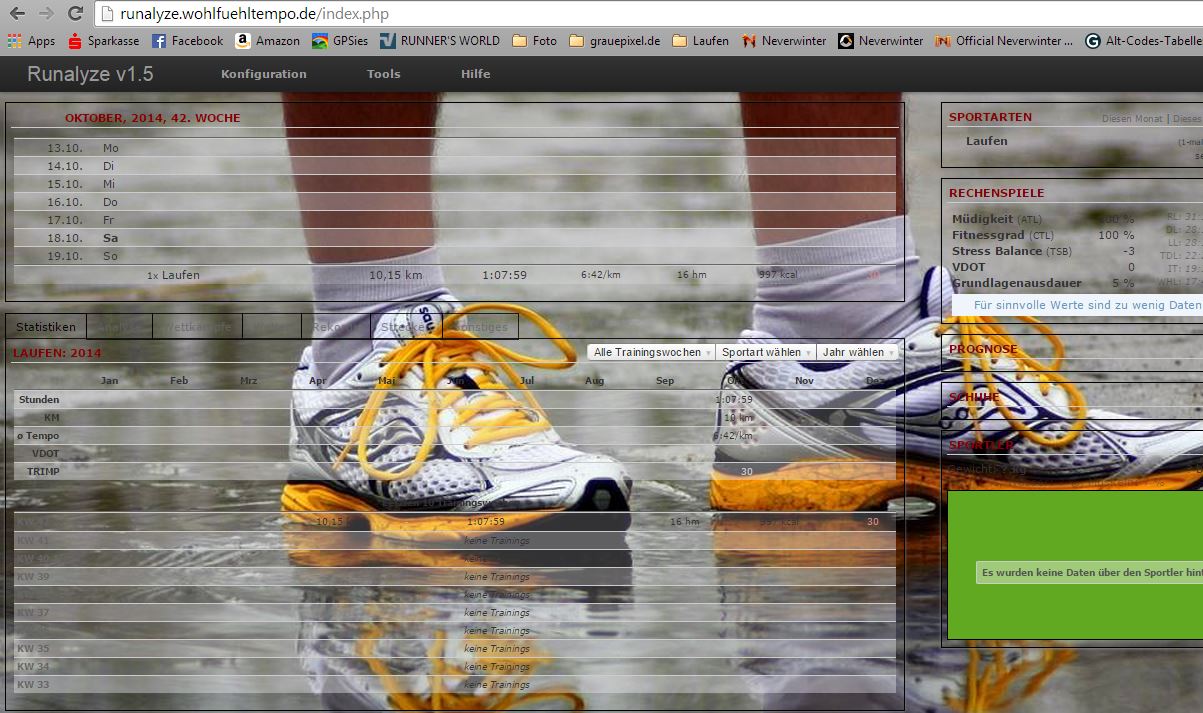
Task: Open the Tools menu
Action: pyautogui.click(x=383, y=74)
